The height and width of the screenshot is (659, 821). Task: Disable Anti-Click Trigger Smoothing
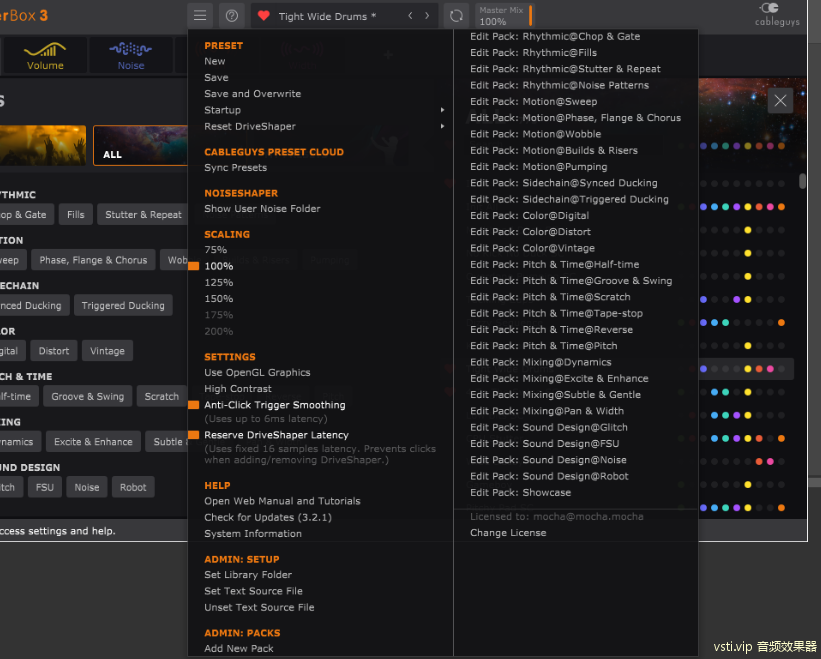coord(275,405)
